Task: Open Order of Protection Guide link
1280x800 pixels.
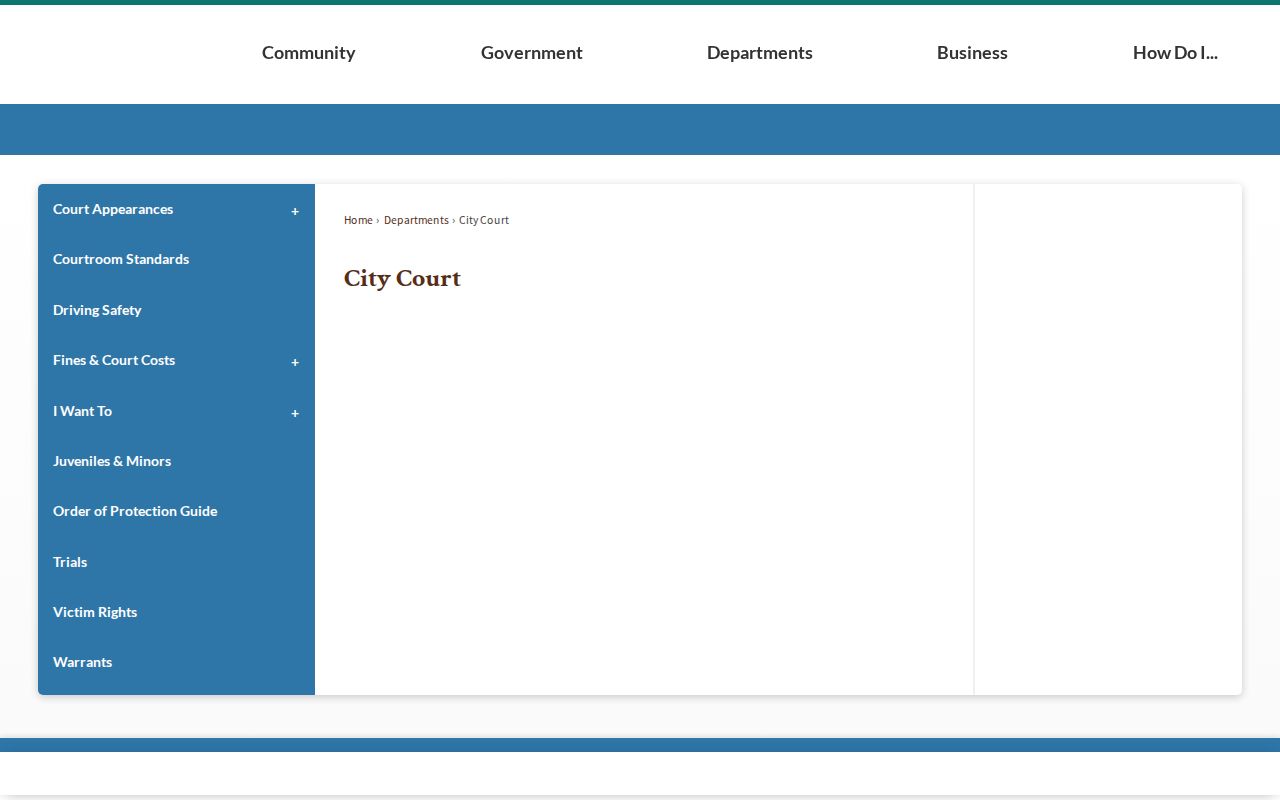Action: click(x=135, y=511)
